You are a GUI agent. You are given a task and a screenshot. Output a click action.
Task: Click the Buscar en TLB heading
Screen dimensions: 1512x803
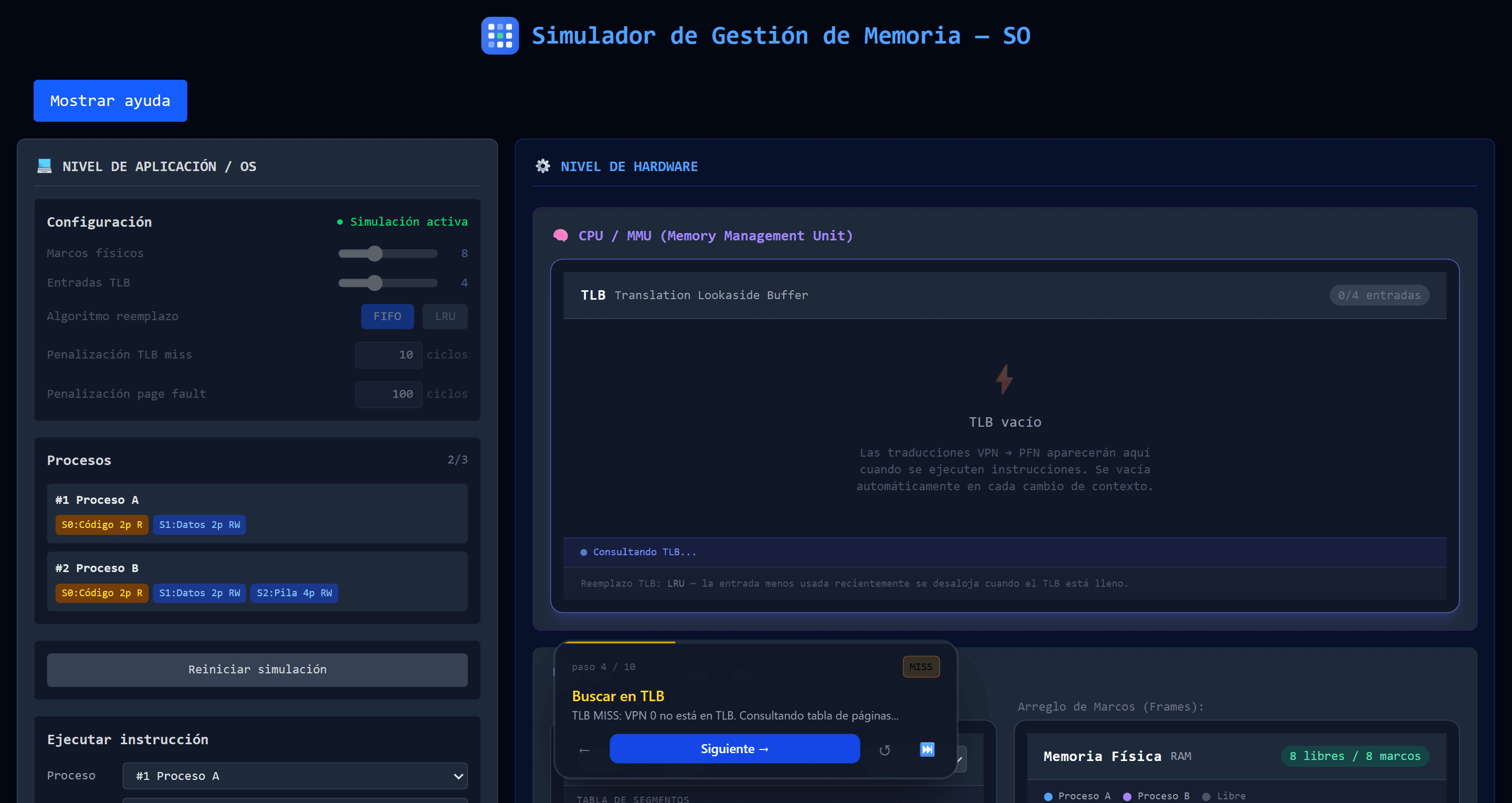tap(618, 696)
